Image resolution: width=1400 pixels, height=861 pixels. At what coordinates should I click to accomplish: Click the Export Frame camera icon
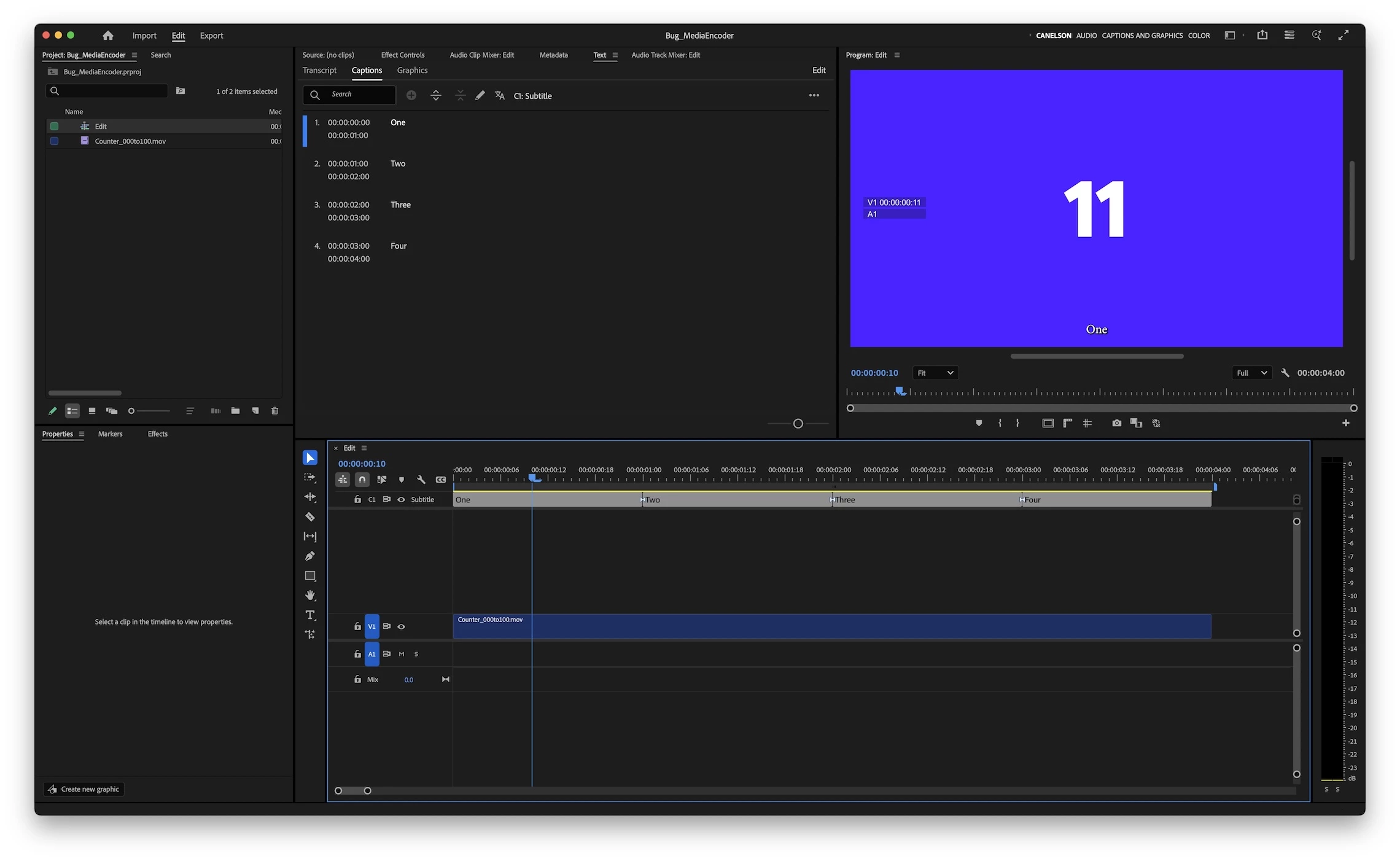tap(1116, 423)
